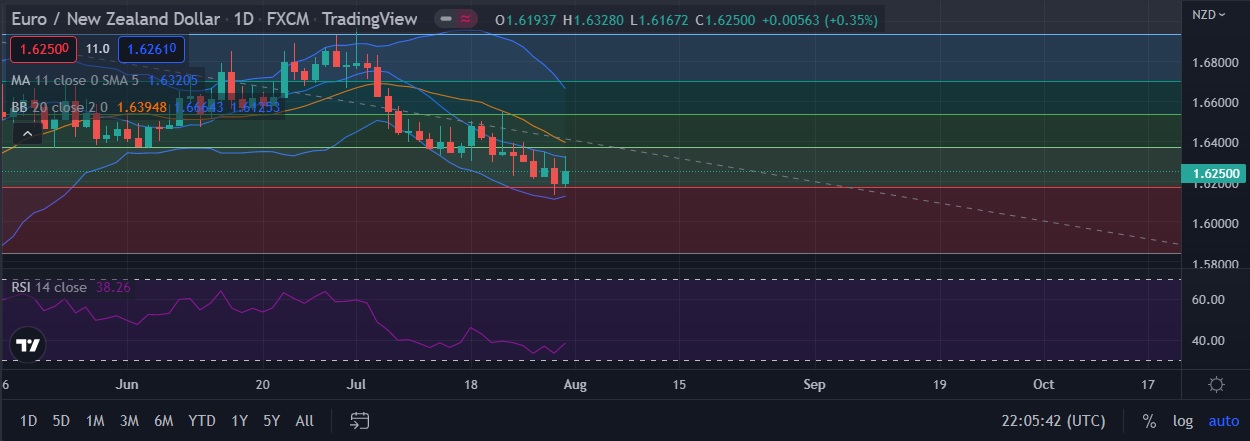Select the 5D time range
The width and height of the screenshot is (1250, 441).
(x=61, y=421)
